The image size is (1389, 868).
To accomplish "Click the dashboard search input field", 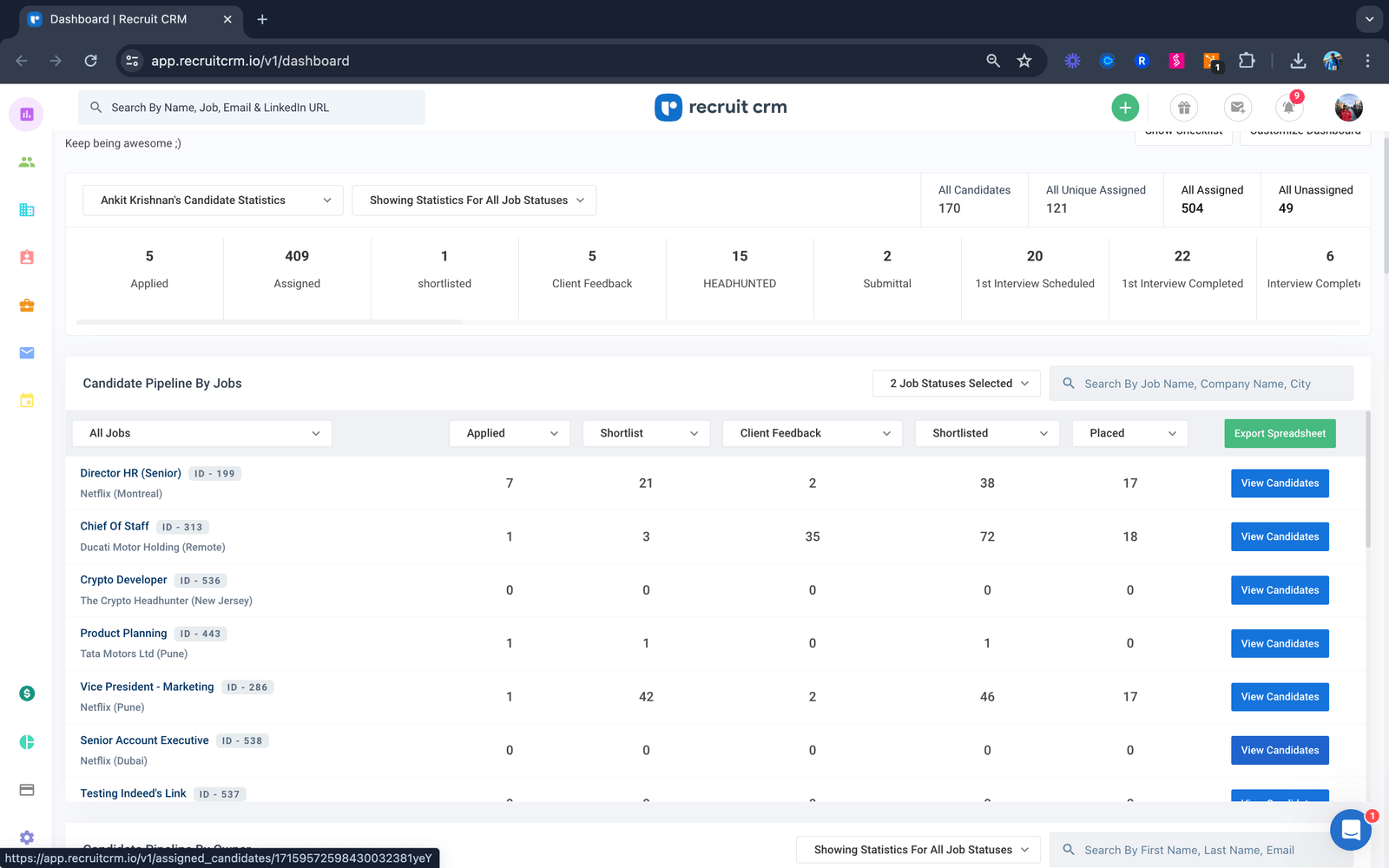I will point(251,107).
